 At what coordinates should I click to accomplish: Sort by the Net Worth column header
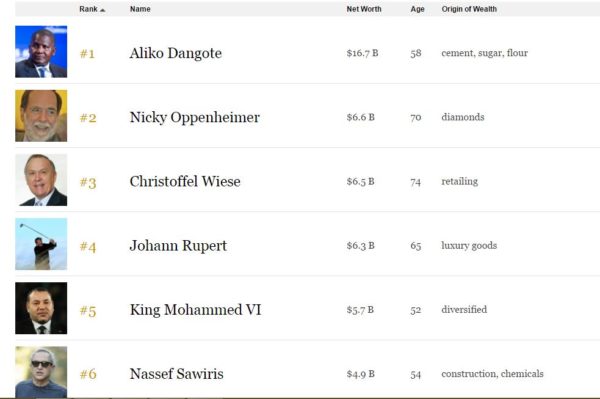(x=364, y=9)
